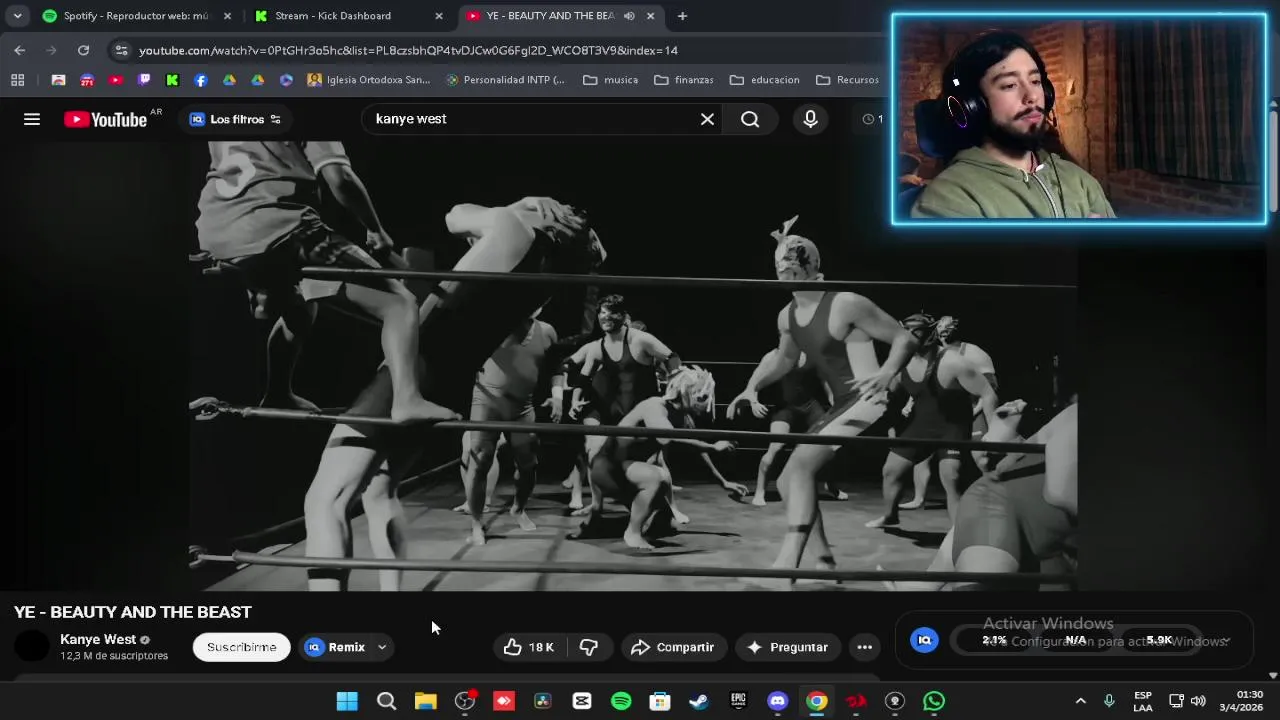Open a new browser tab
1280x720 pixels.
pos(682,16)
